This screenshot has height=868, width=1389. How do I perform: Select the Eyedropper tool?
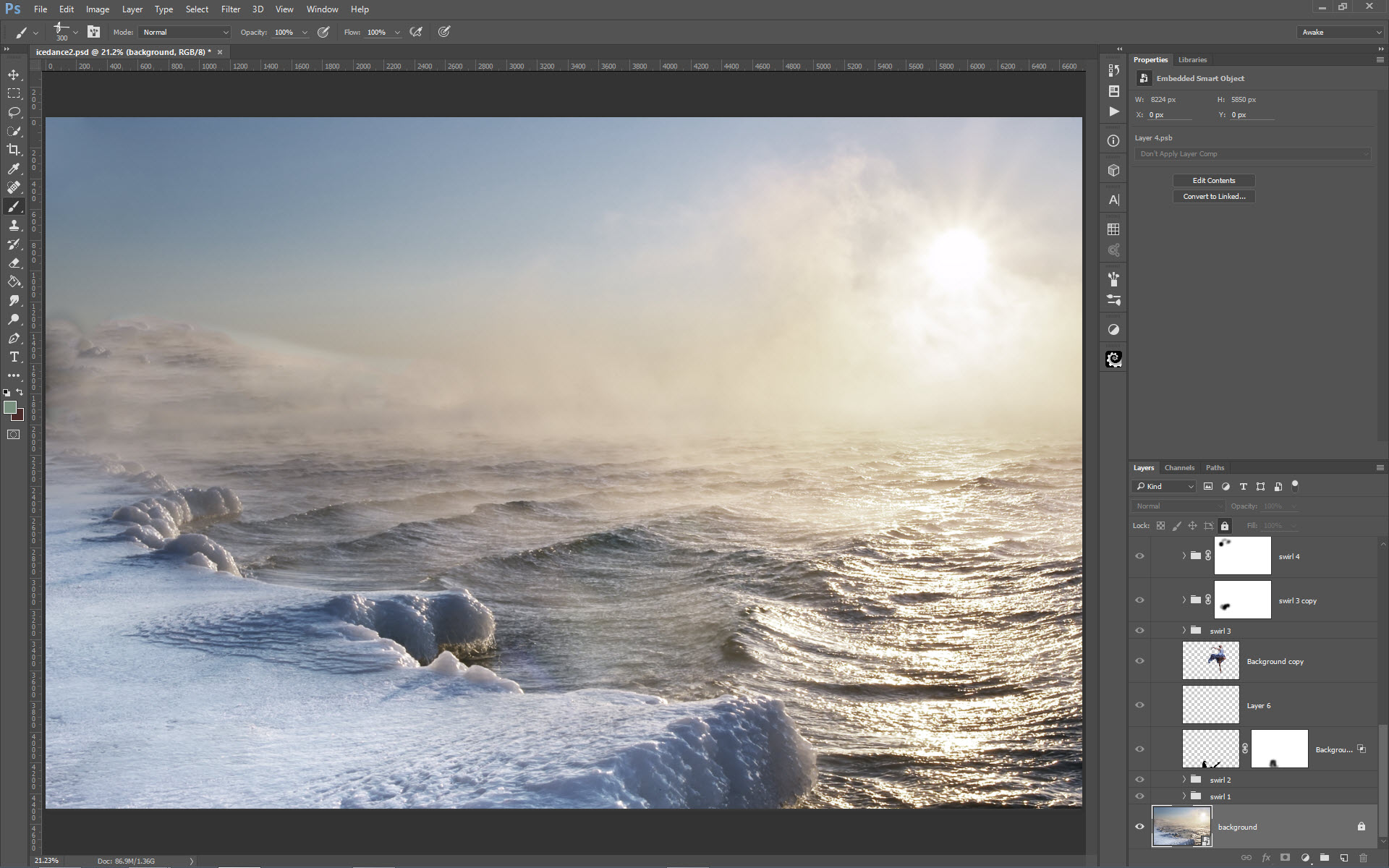click(14, 169)
